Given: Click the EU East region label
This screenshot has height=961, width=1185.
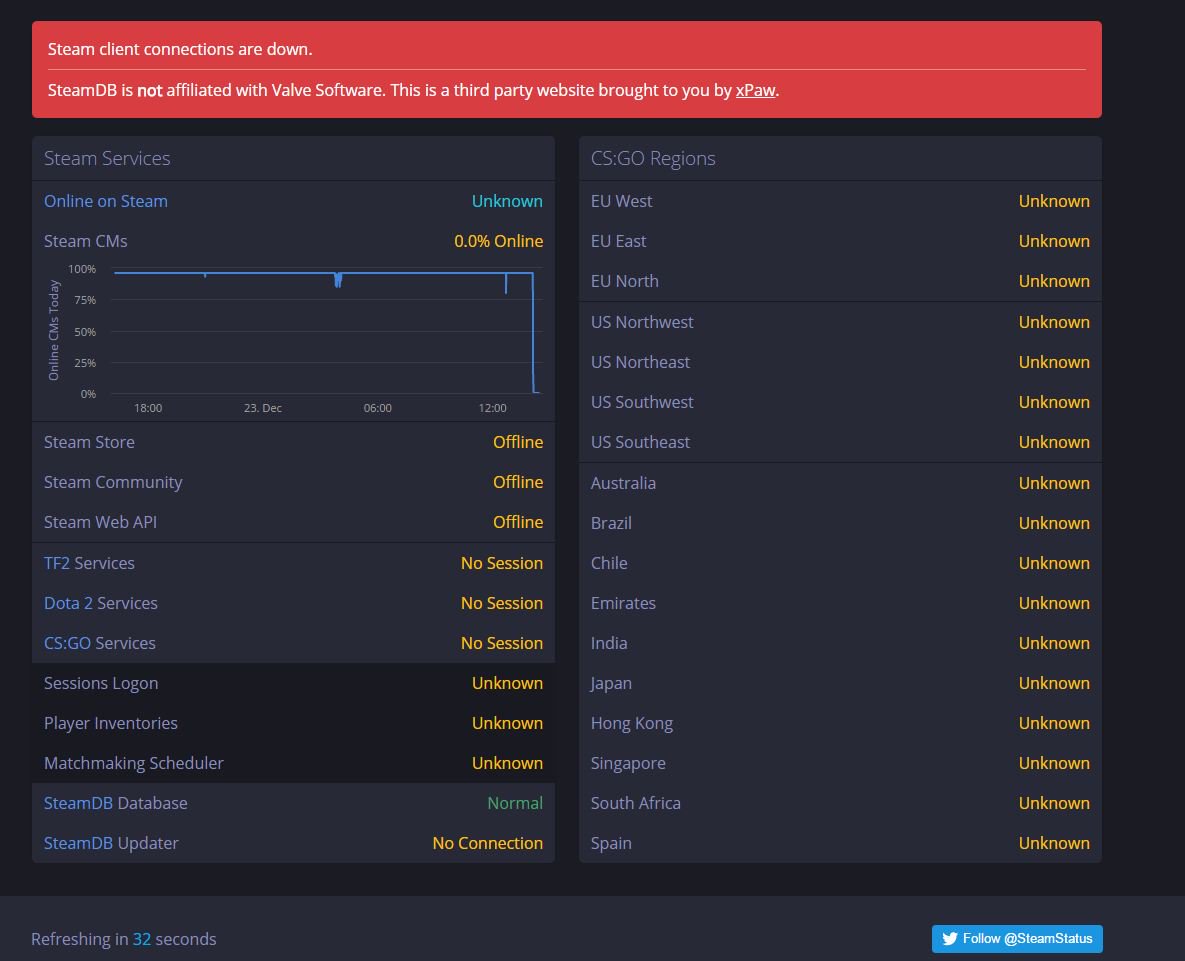Looking at the screenshot, I should tap(618, 241).
